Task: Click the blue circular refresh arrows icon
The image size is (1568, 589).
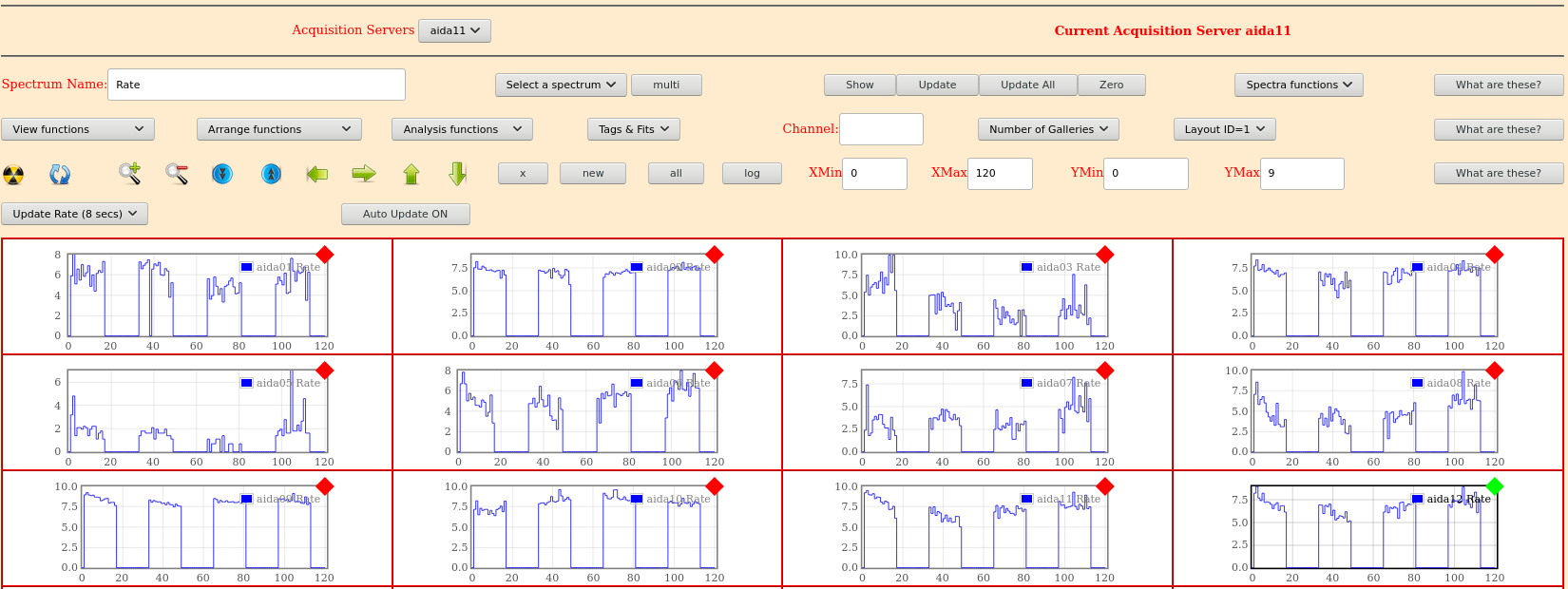Action: pos(60,174)
